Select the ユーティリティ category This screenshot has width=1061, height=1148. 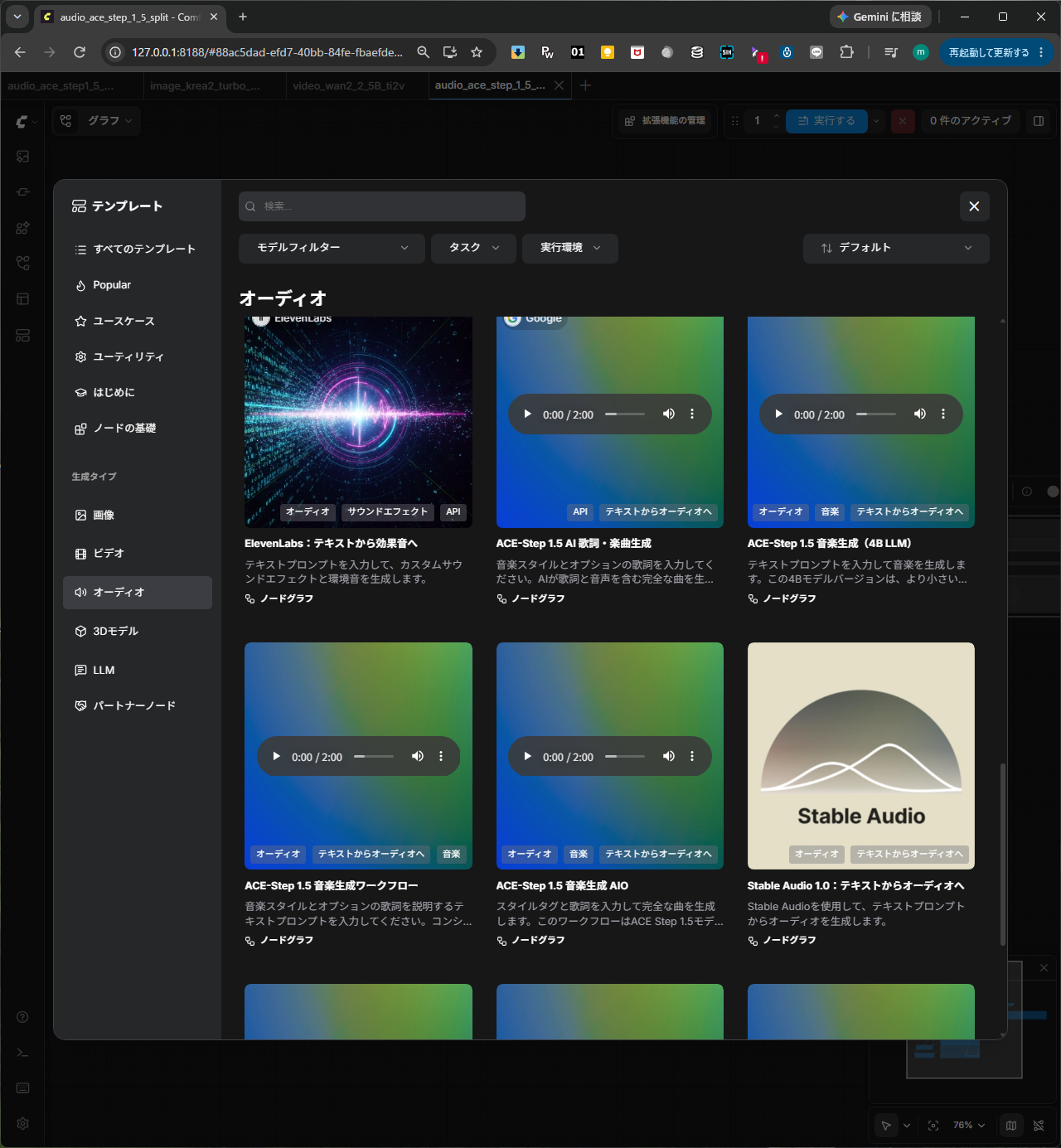click(x=138, y=356)
